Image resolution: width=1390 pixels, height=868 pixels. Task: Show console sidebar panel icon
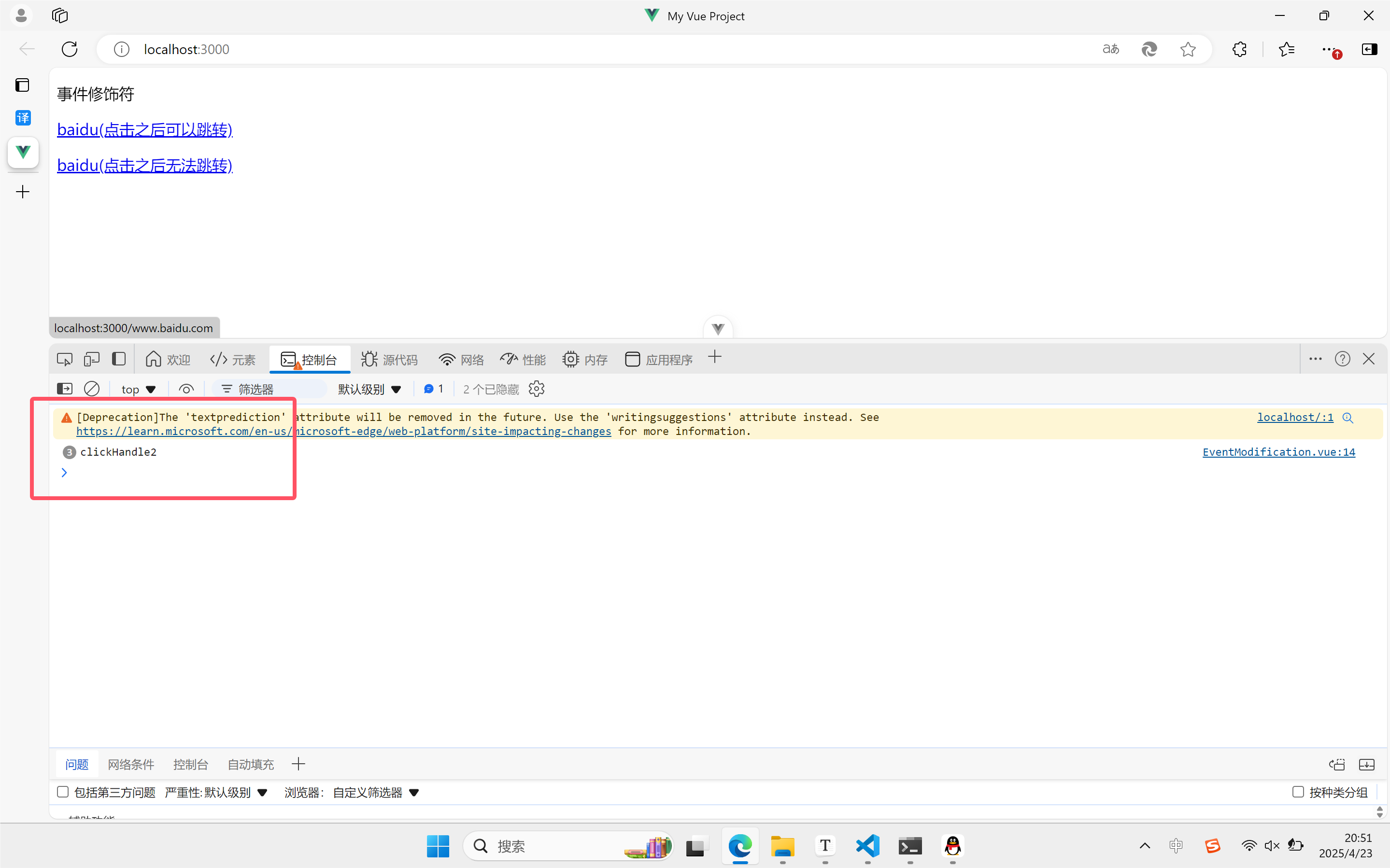pos(65,389)
